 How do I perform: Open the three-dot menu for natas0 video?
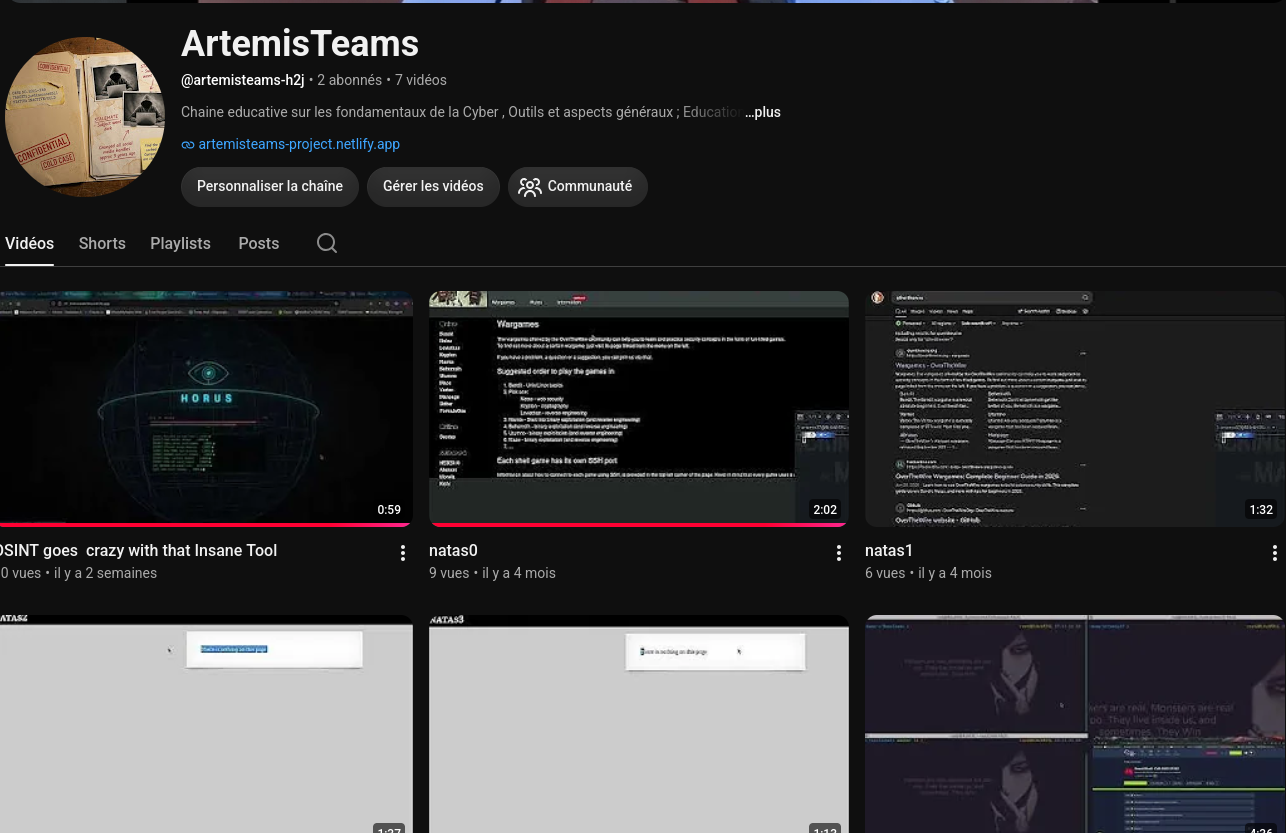click(x=838, y=553)
